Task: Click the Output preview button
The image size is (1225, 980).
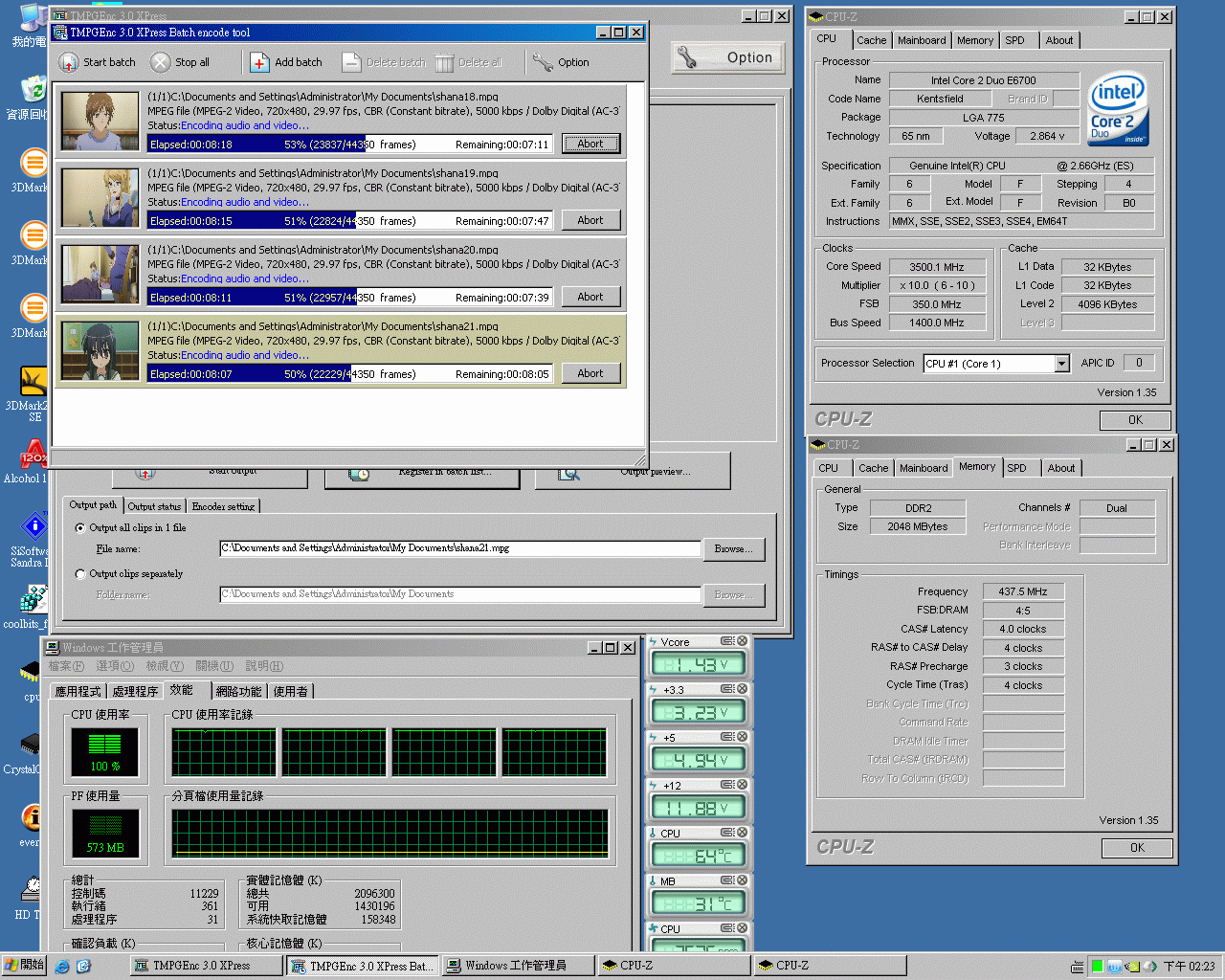Action: (x=632, y=471)
